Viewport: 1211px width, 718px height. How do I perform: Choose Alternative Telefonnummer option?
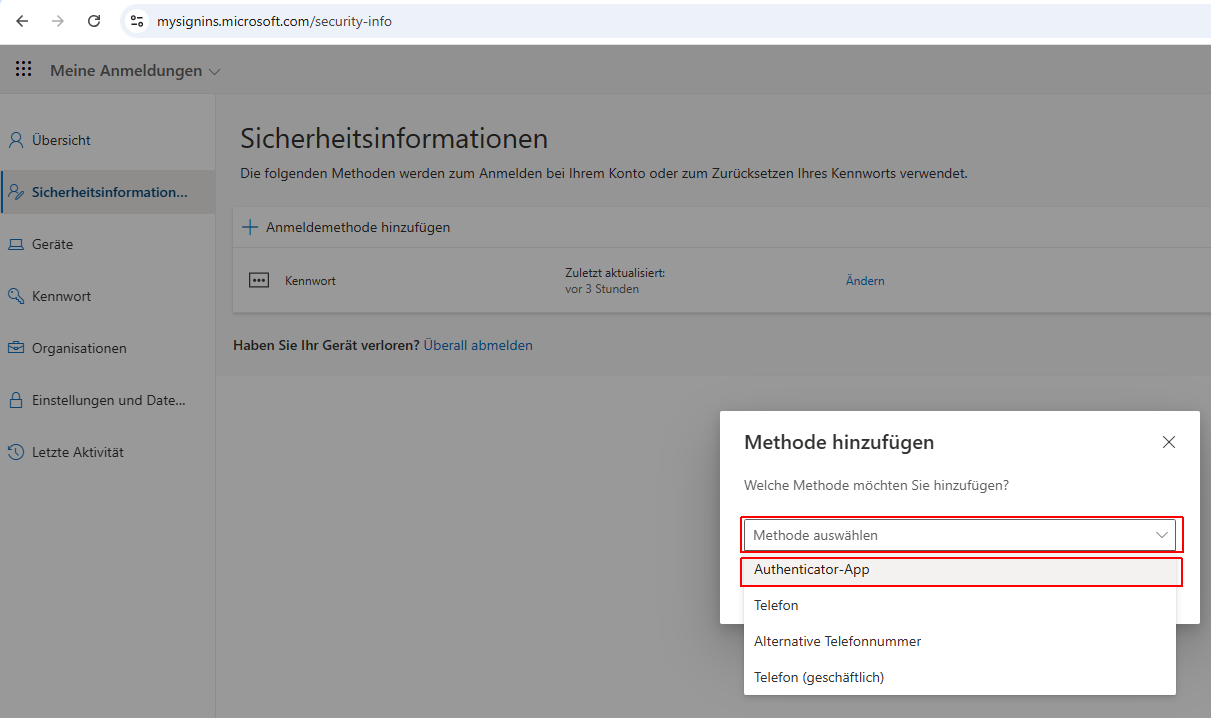point(960,641)
